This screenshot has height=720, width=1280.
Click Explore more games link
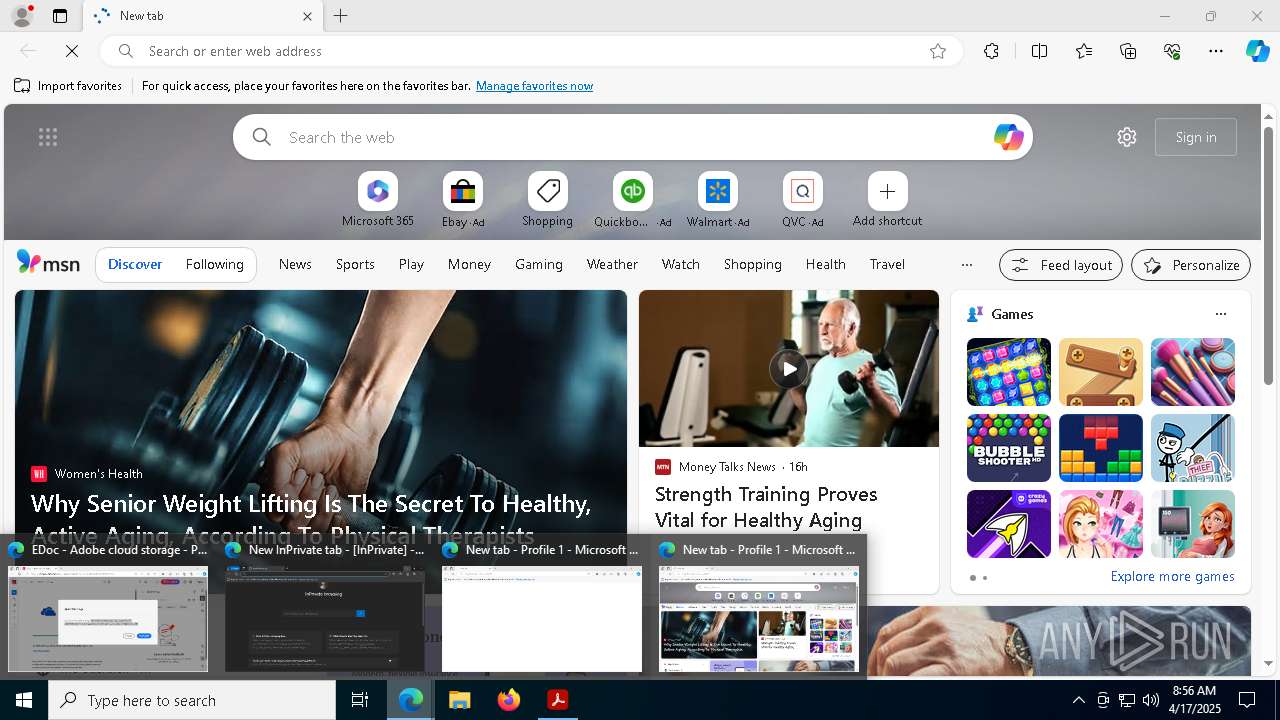(x=1172, y=576)
